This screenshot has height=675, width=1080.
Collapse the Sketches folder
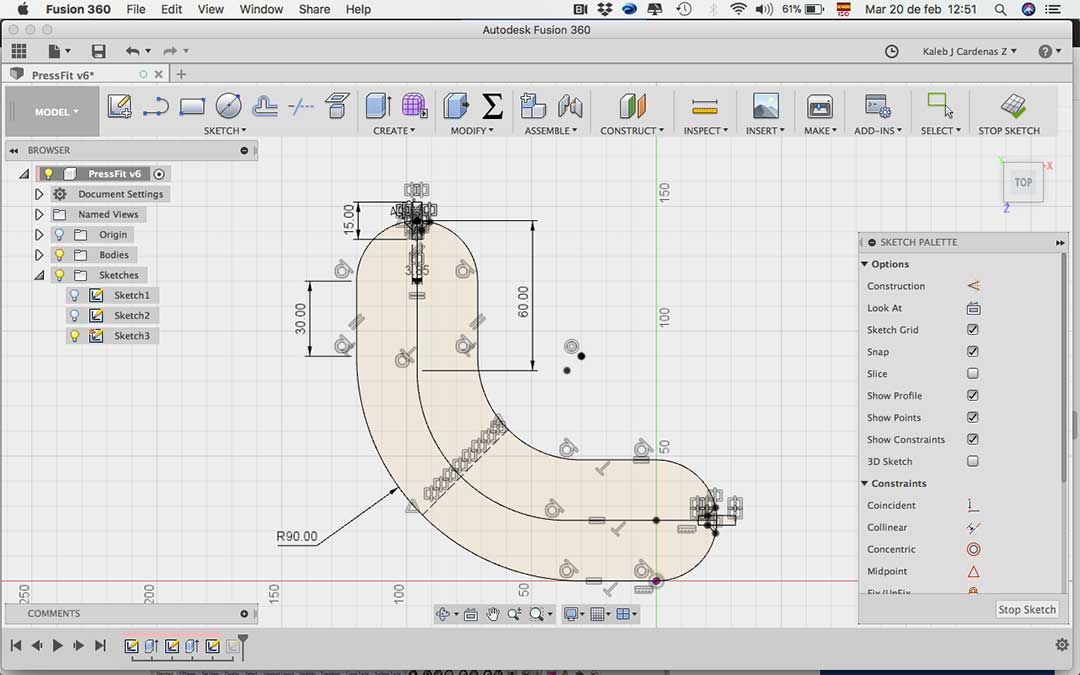(39, 275)
